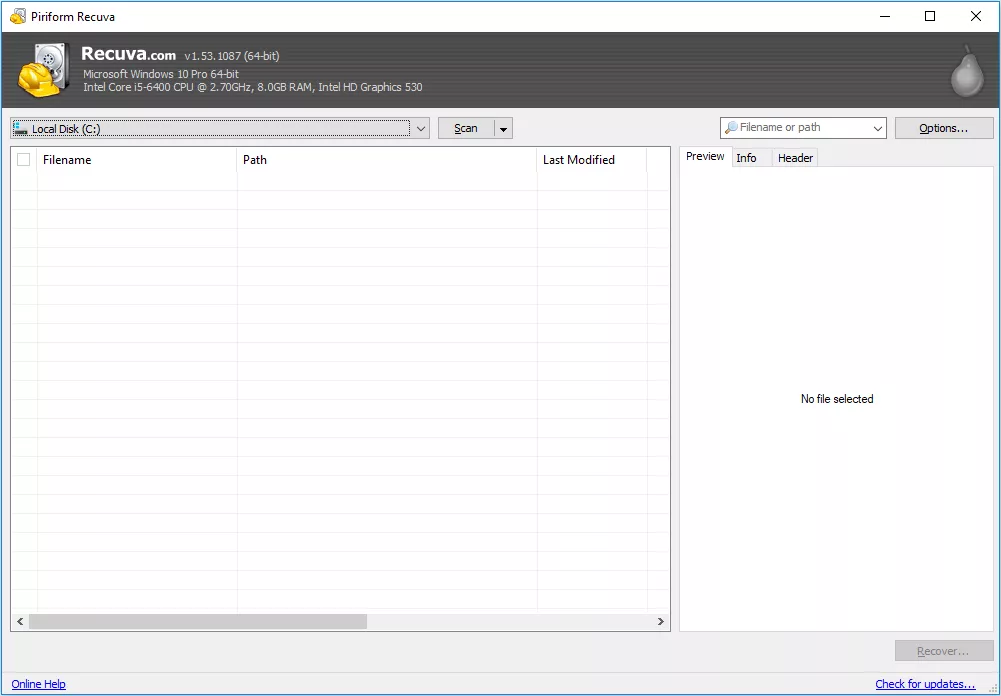Image resolution: width=1001 pixels, height=696 pixels.
Task: Switch to the Preview tab
Action: [x=705, y=157]
